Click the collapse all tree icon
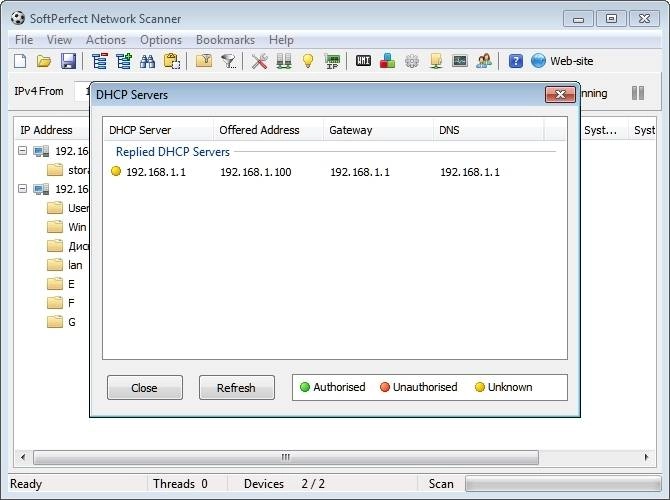The height and width of the screenshot is (500, 670). (x=100, y=61)
